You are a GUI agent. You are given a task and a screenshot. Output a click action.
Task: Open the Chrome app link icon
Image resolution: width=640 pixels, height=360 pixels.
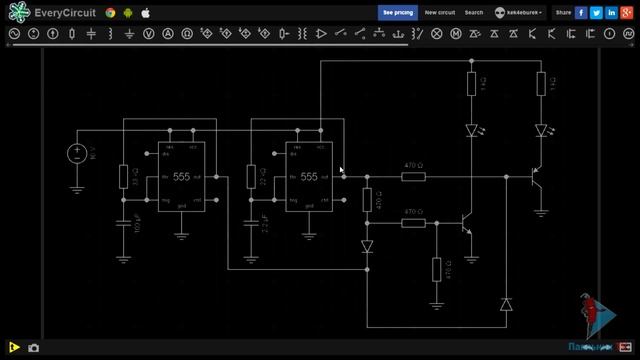(110, 13)
